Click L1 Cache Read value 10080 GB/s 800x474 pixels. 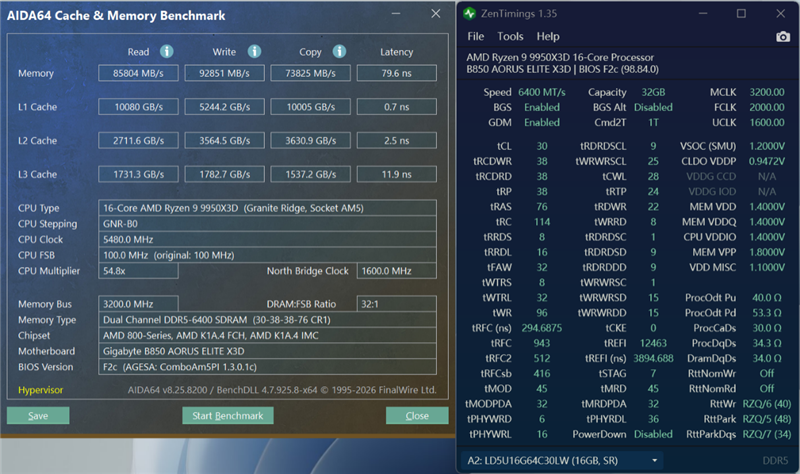[x=138, y=107]
